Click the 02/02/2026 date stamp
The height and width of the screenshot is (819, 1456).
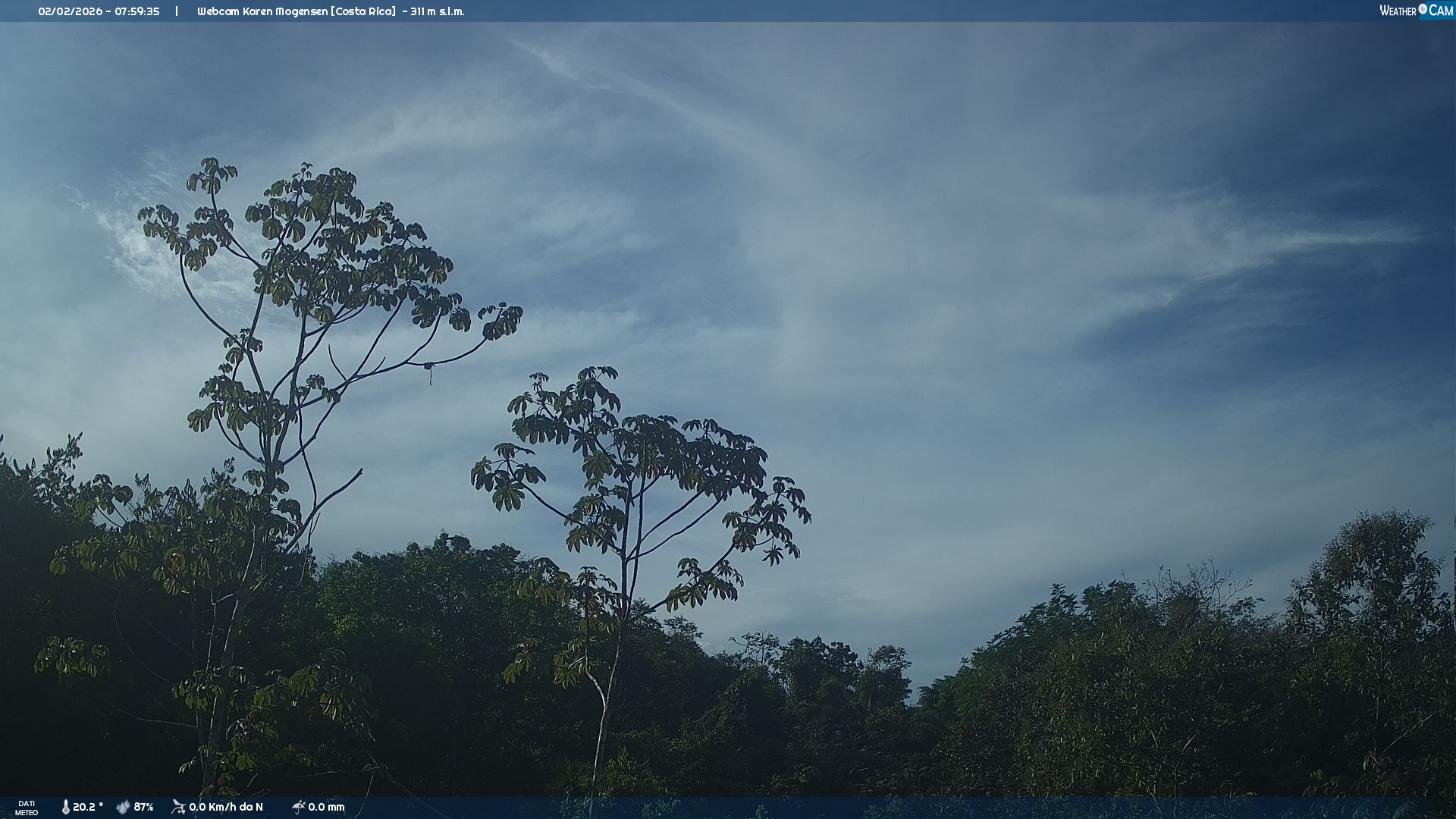click(70, 11)
